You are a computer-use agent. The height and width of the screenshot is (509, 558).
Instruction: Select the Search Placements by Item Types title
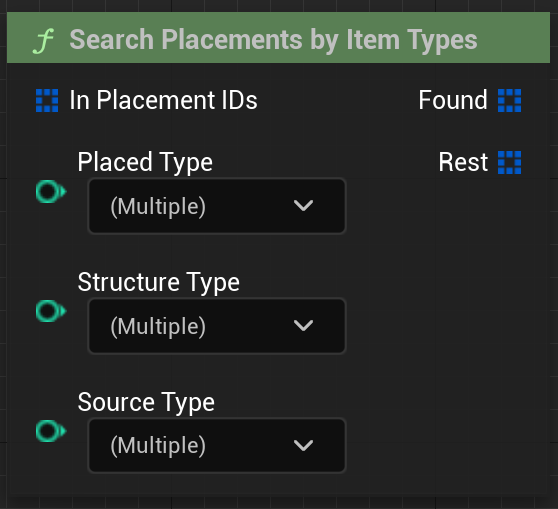tap(273, 40)
